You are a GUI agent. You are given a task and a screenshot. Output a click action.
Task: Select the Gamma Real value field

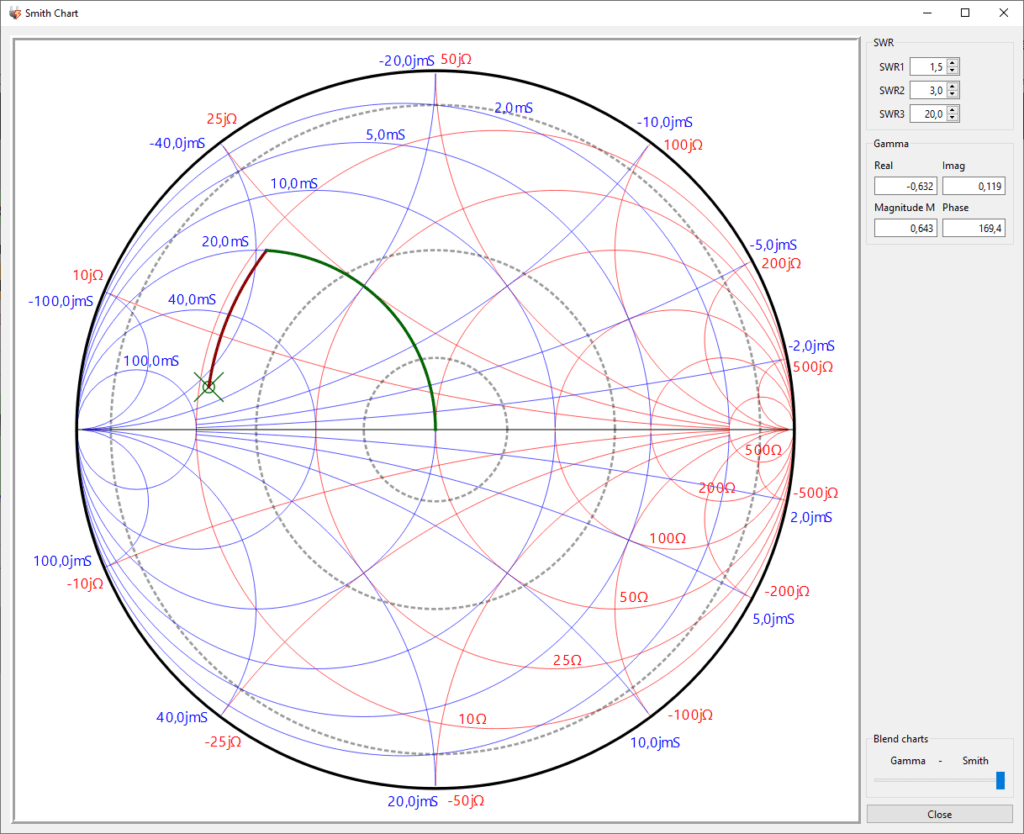click(x=905, y=186)
